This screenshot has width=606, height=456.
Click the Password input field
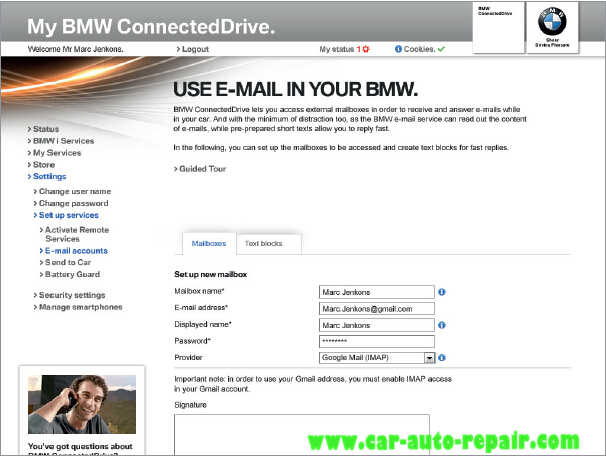[x=377, y=342]
